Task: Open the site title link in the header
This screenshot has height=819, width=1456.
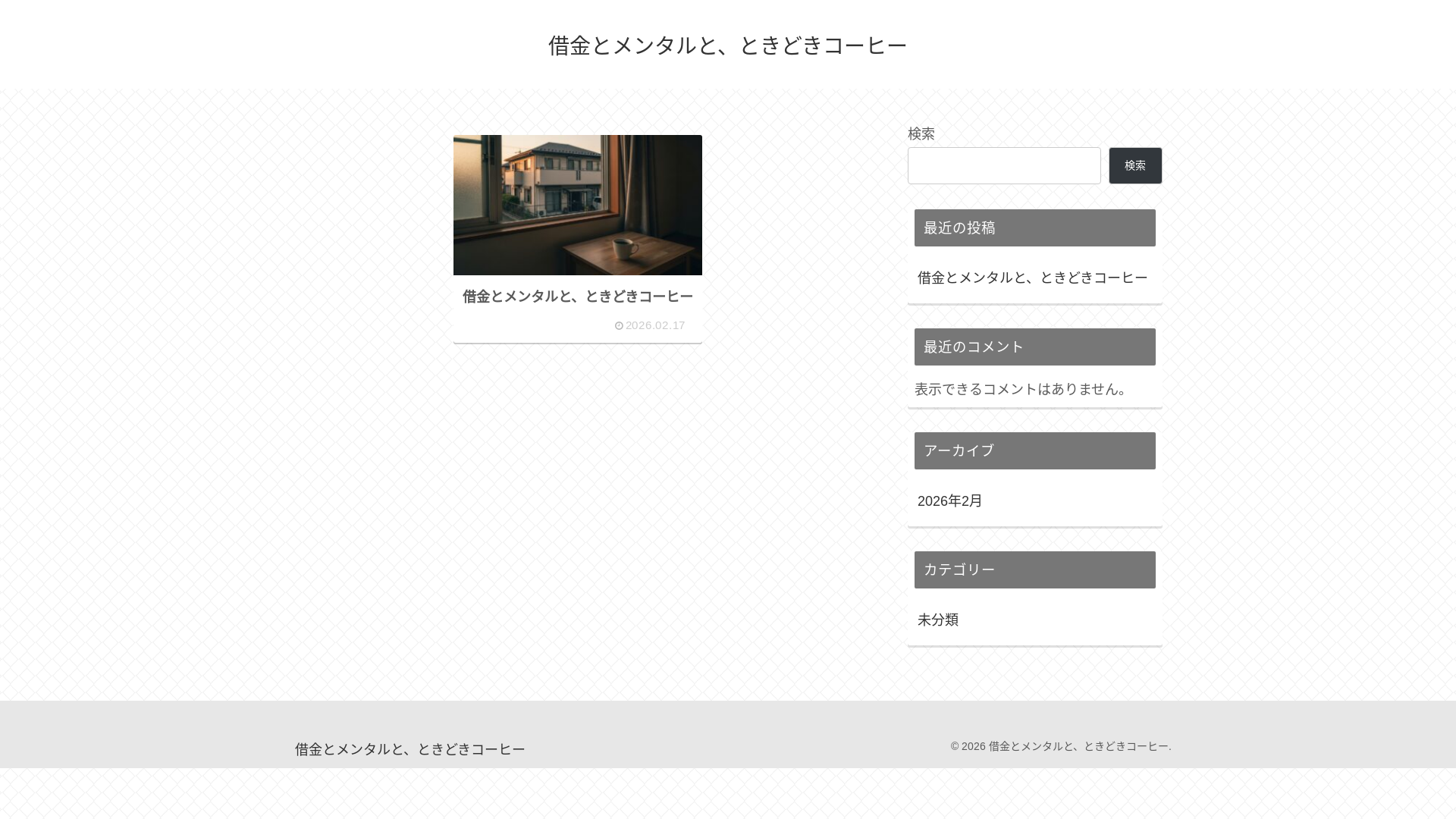Action: point(727,45)
